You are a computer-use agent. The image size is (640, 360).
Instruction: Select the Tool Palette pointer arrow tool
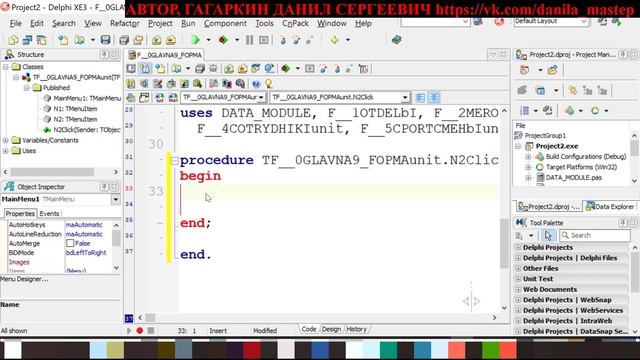(548, 236)
